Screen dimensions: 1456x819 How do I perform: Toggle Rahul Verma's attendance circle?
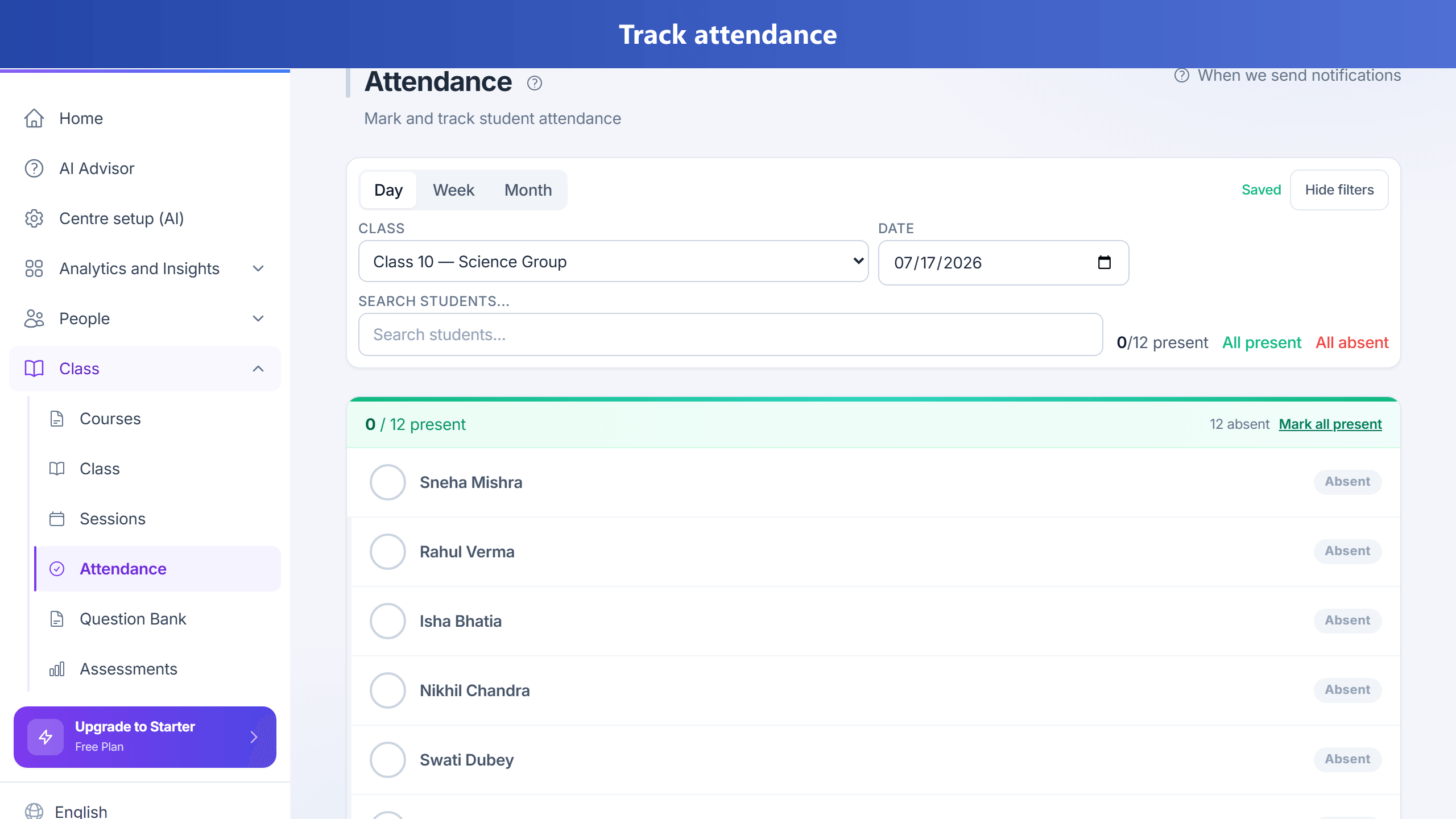[x=388, y=552]
